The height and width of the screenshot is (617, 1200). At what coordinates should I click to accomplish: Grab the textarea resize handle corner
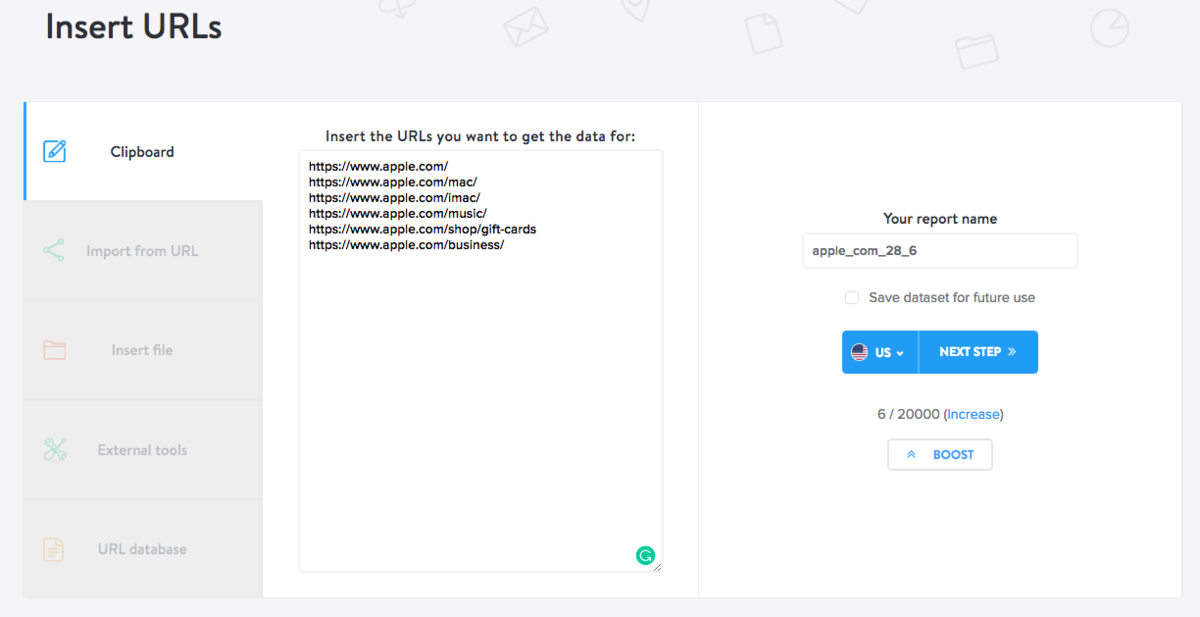click(x=657, y=567)
